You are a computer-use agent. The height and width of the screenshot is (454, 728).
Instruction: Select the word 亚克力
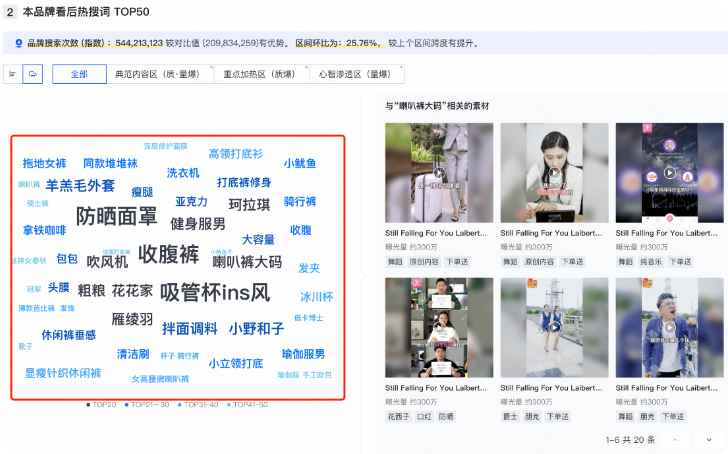tap(191, 202)
